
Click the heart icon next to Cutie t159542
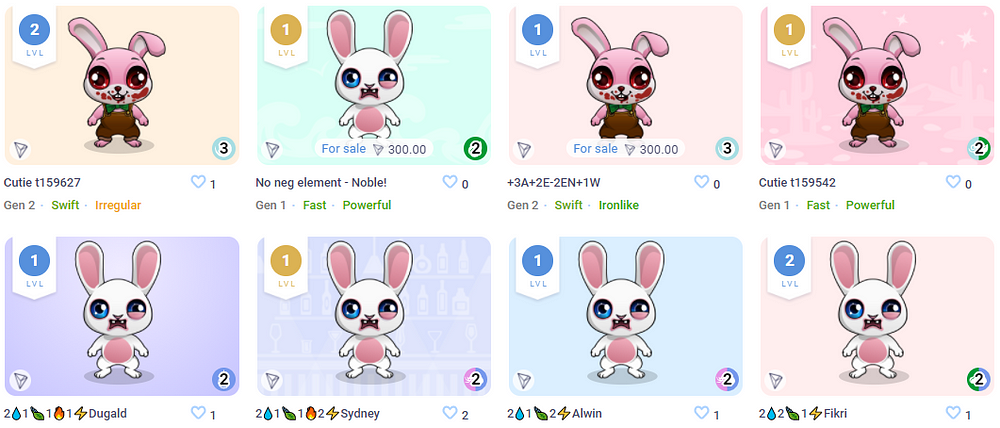pos(953,182)
